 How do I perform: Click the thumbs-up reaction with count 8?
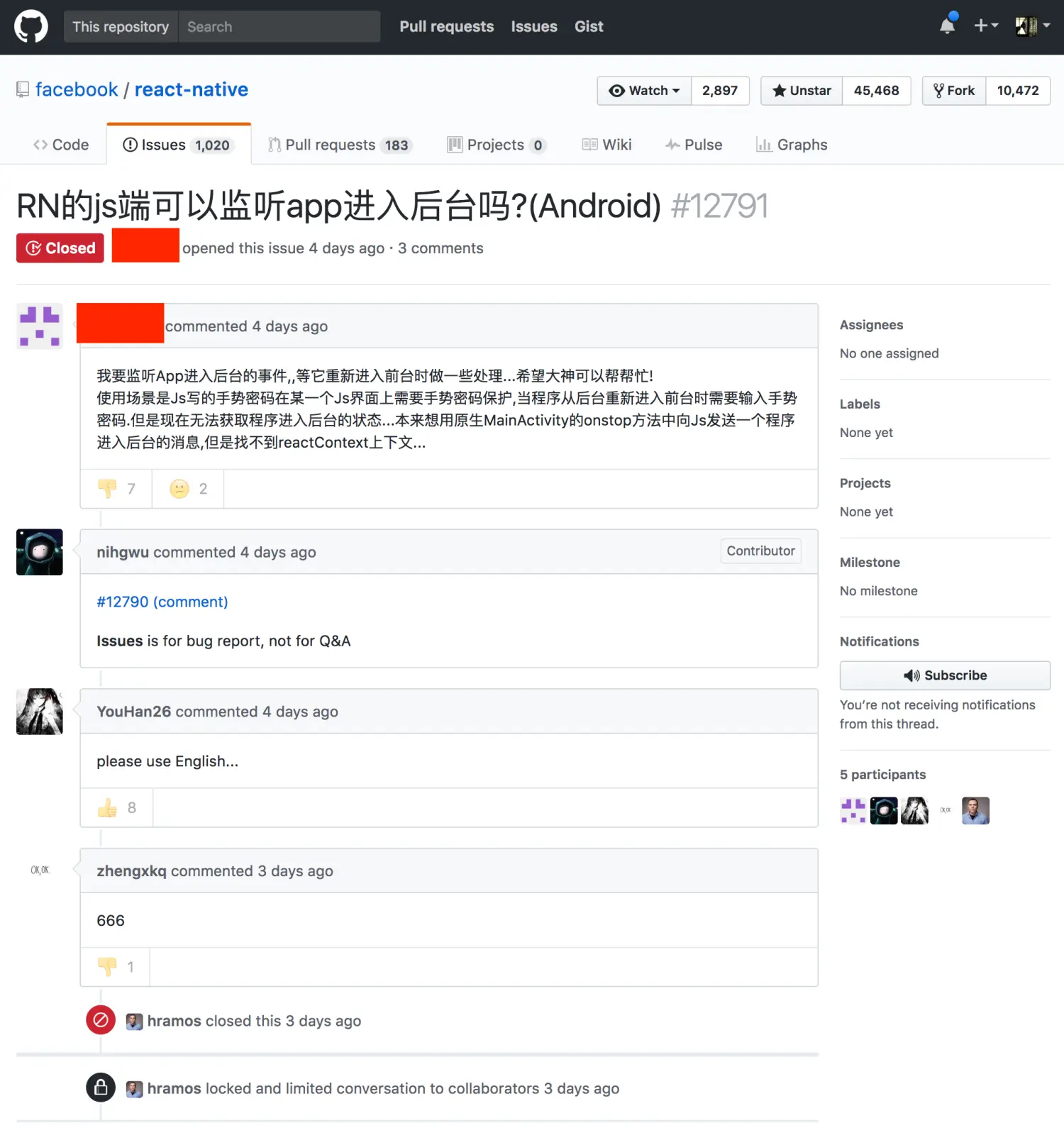[117, 808]
